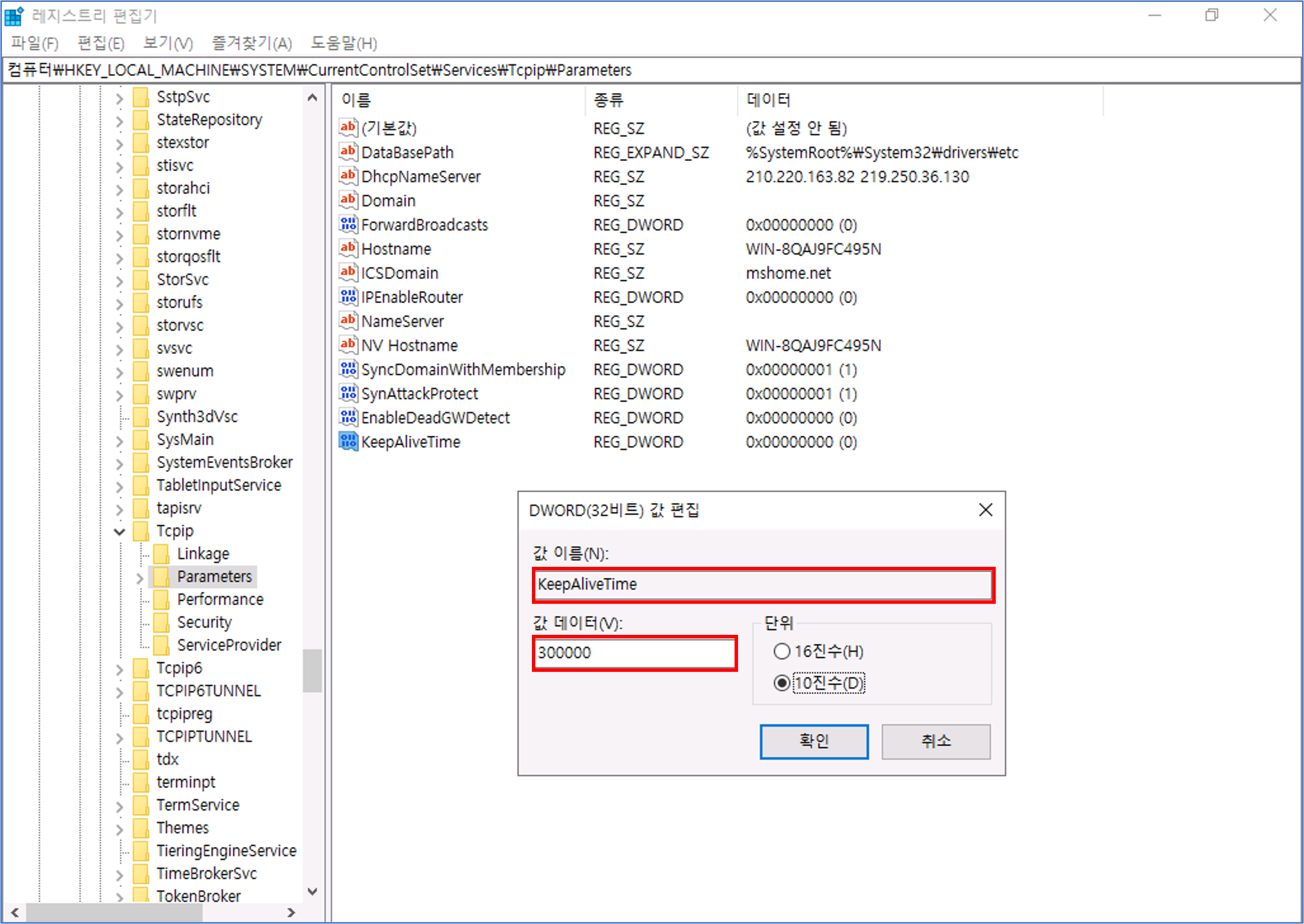Click the KeepAliveTime DWORD value icon
Image resolution: width=1304 pixels, height=924 pixels.
pyautogui.click(x=348, y=442)
